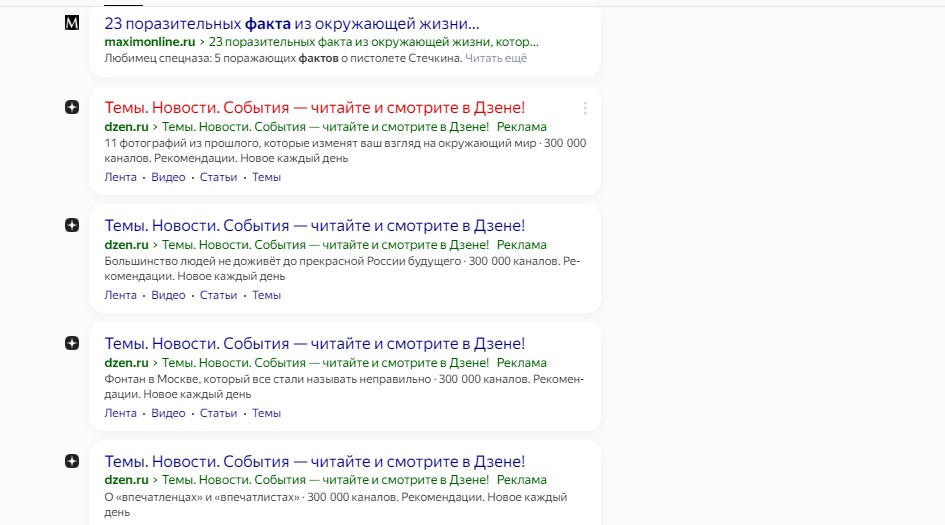Image resolution: width=945 pixels, height=525 pixels.
Task: Open 'Статьи' sitelink under 'Большинство людей' ad
Action: tap(218, 295)
